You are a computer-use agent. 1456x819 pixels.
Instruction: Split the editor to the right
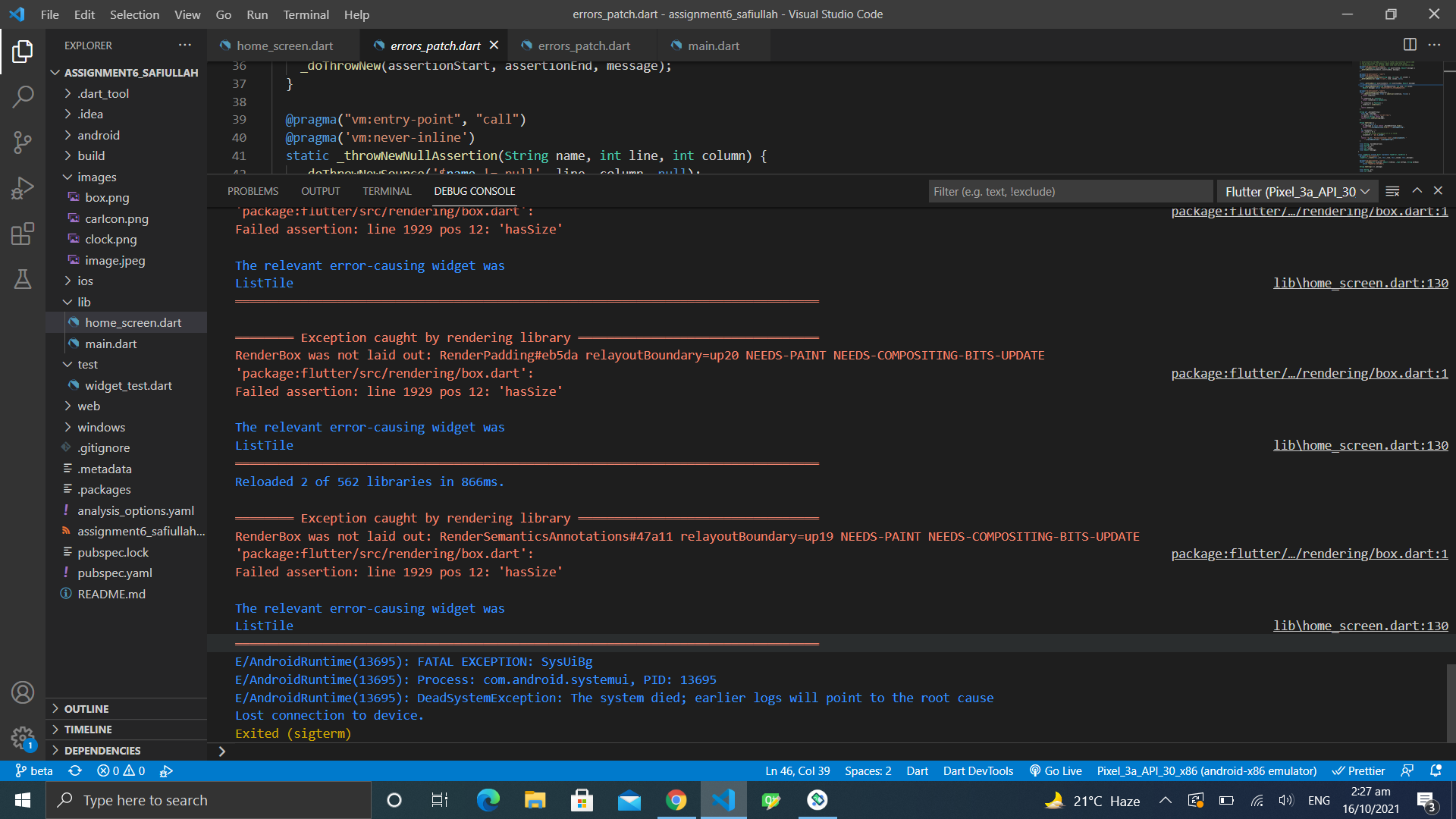pos(1410,45)
